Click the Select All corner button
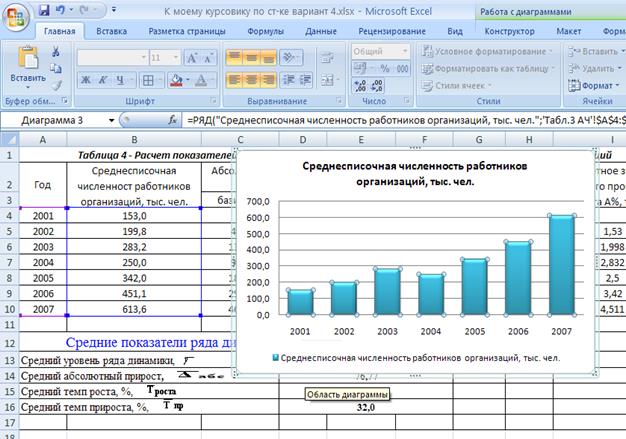The height and width of the screenshot is (439, 626). [x=10, y=140]
